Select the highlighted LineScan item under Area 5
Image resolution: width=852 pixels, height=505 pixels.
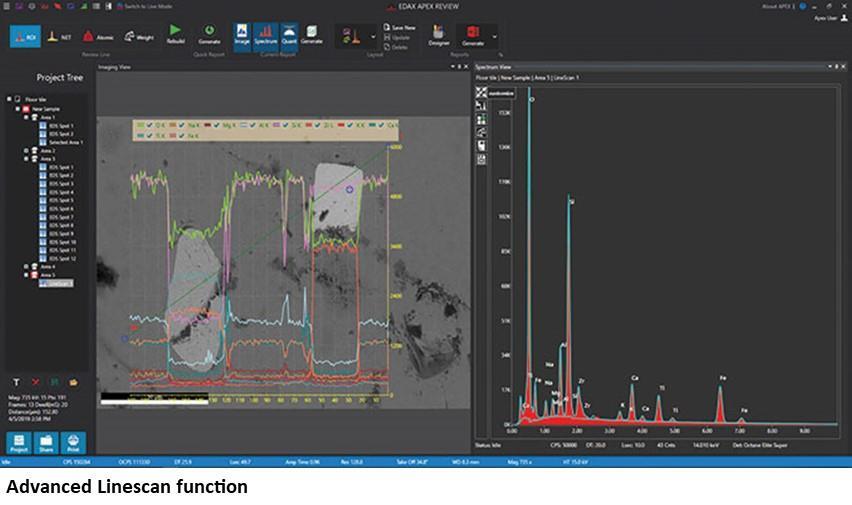[56, 283]
